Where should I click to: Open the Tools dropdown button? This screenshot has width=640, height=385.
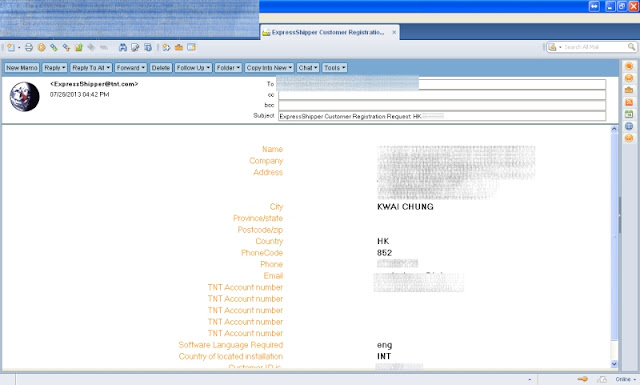click(335, 68)
